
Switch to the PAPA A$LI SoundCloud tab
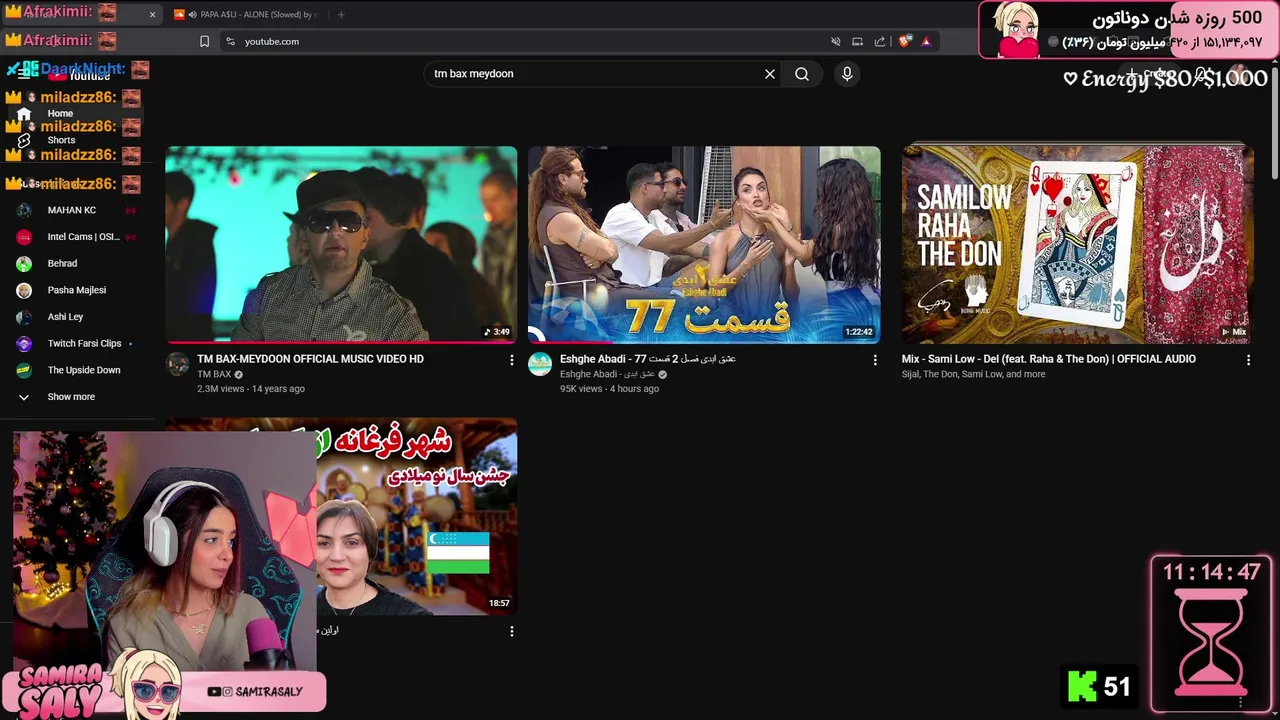[x=248, y=15]
